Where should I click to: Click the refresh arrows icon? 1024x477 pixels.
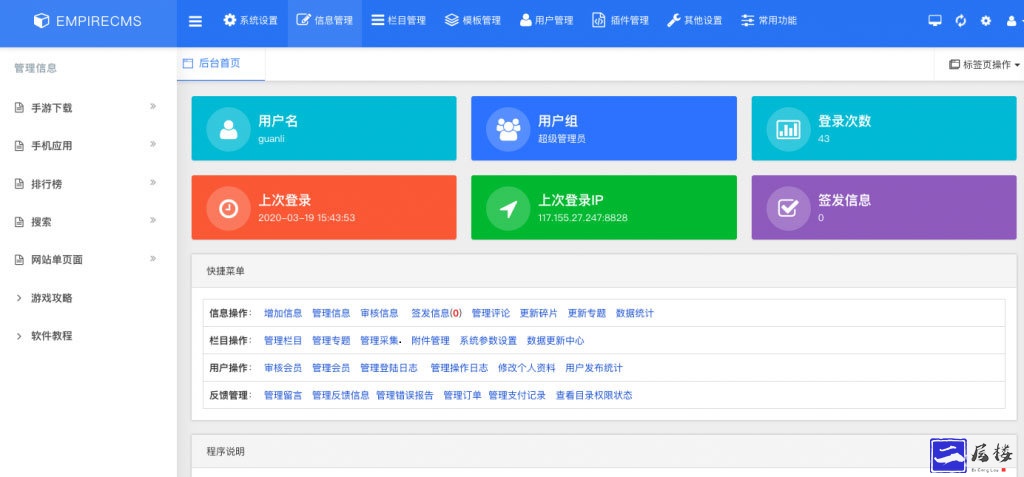click(961, 21)
